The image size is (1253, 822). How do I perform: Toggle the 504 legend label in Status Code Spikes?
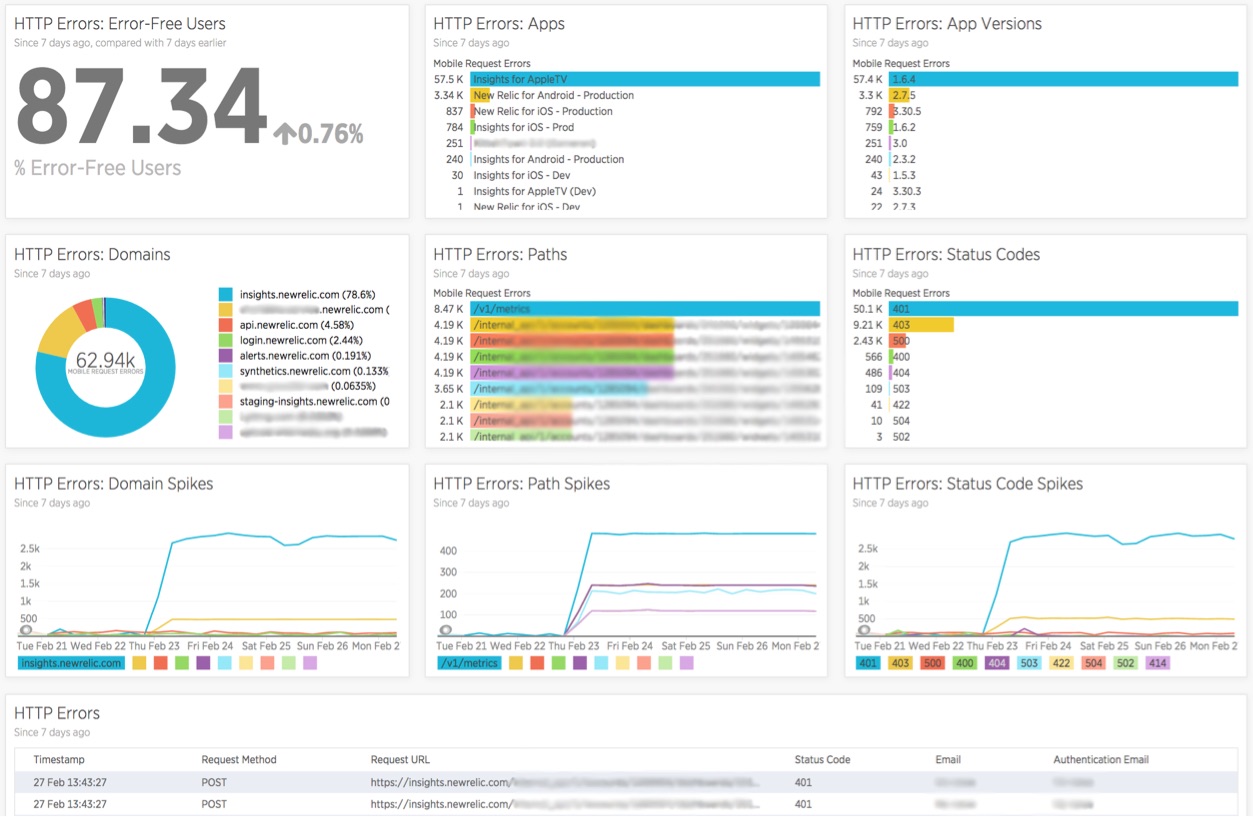pyautogui.click(x=1093, y=663)
